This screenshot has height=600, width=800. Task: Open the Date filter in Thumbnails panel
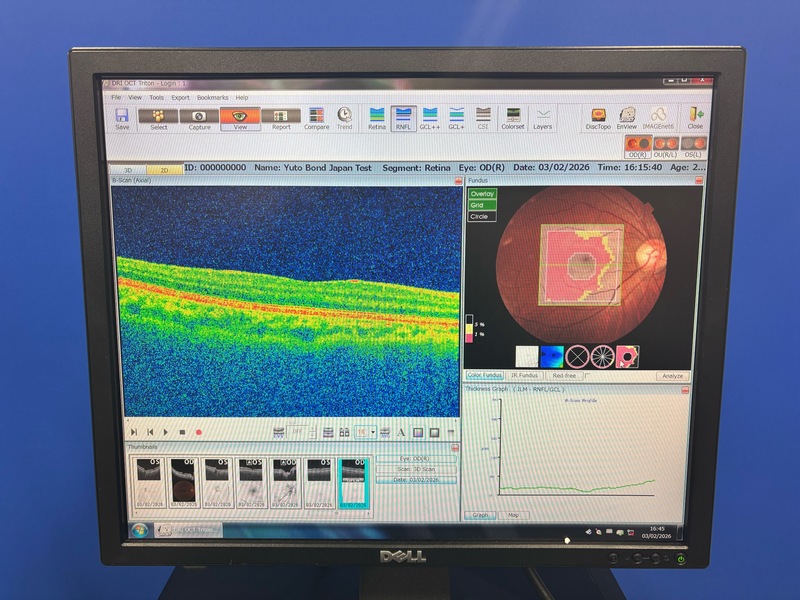[415, 480]
